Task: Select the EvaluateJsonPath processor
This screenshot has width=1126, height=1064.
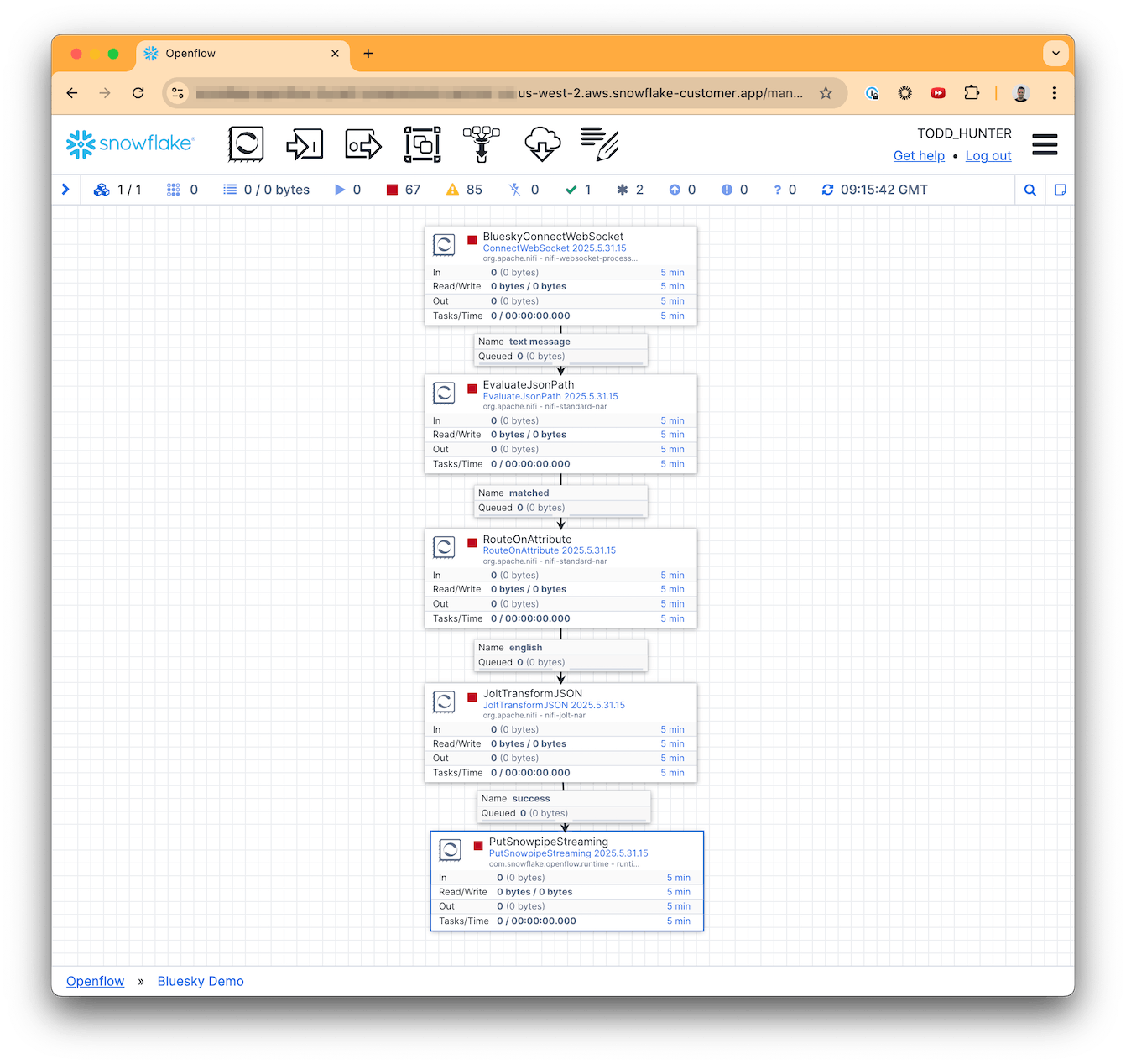Action: click(560, 424)
